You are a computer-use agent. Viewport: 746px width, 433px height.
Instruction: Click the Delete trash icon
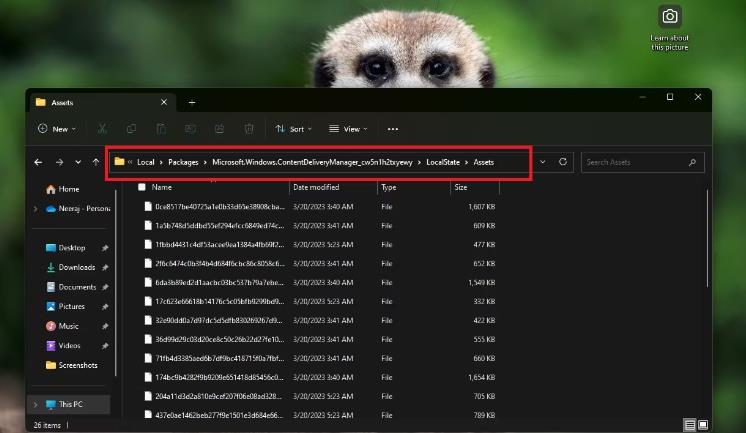(249, 129)
